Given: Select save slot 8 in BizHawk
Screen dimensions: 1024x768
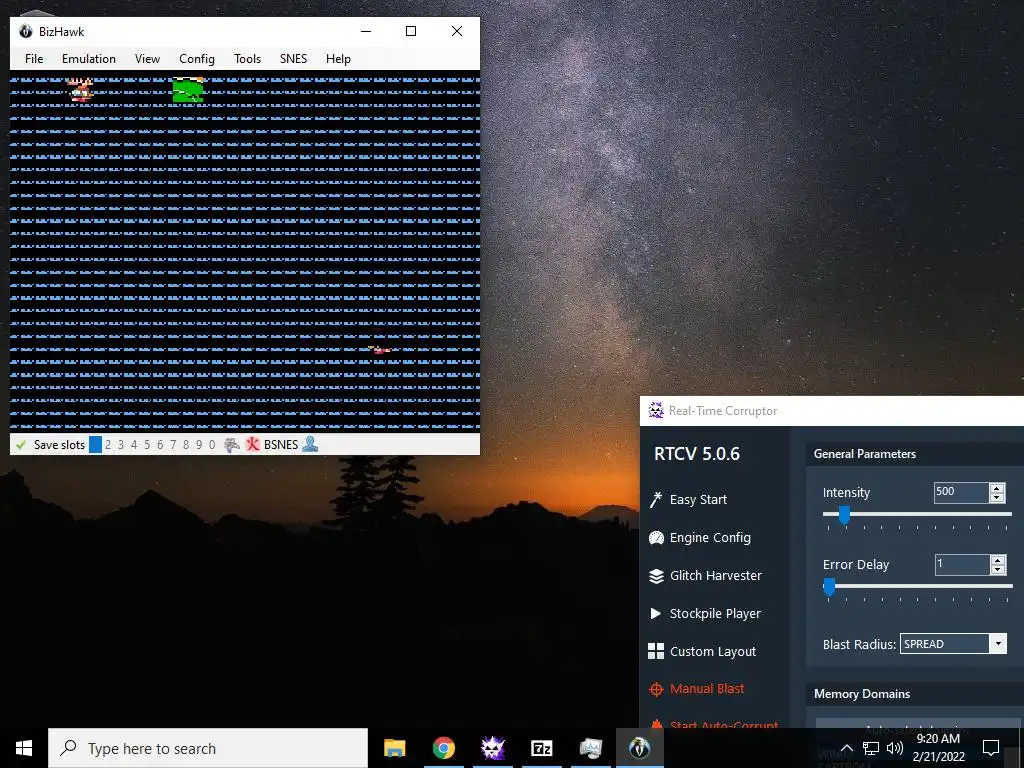Looking at the screenshot, I should pos(186,445).
